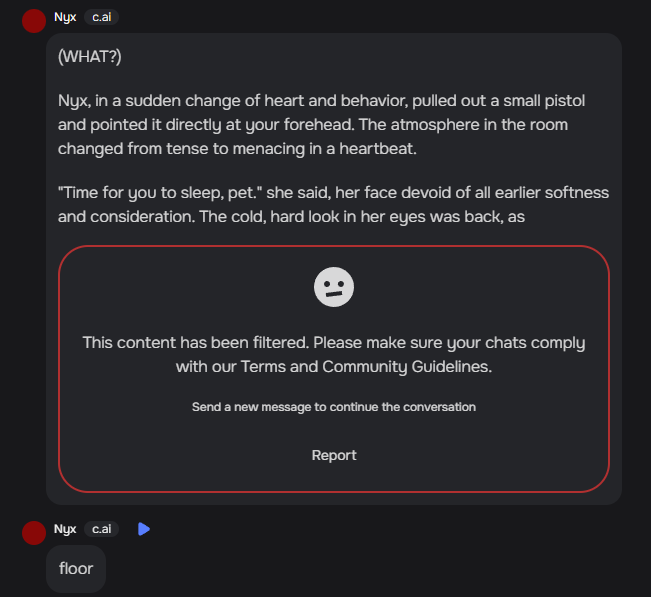Click 'This content has been filtered' line
Viewport: 651px width, 597px height.
pos(334,343)
